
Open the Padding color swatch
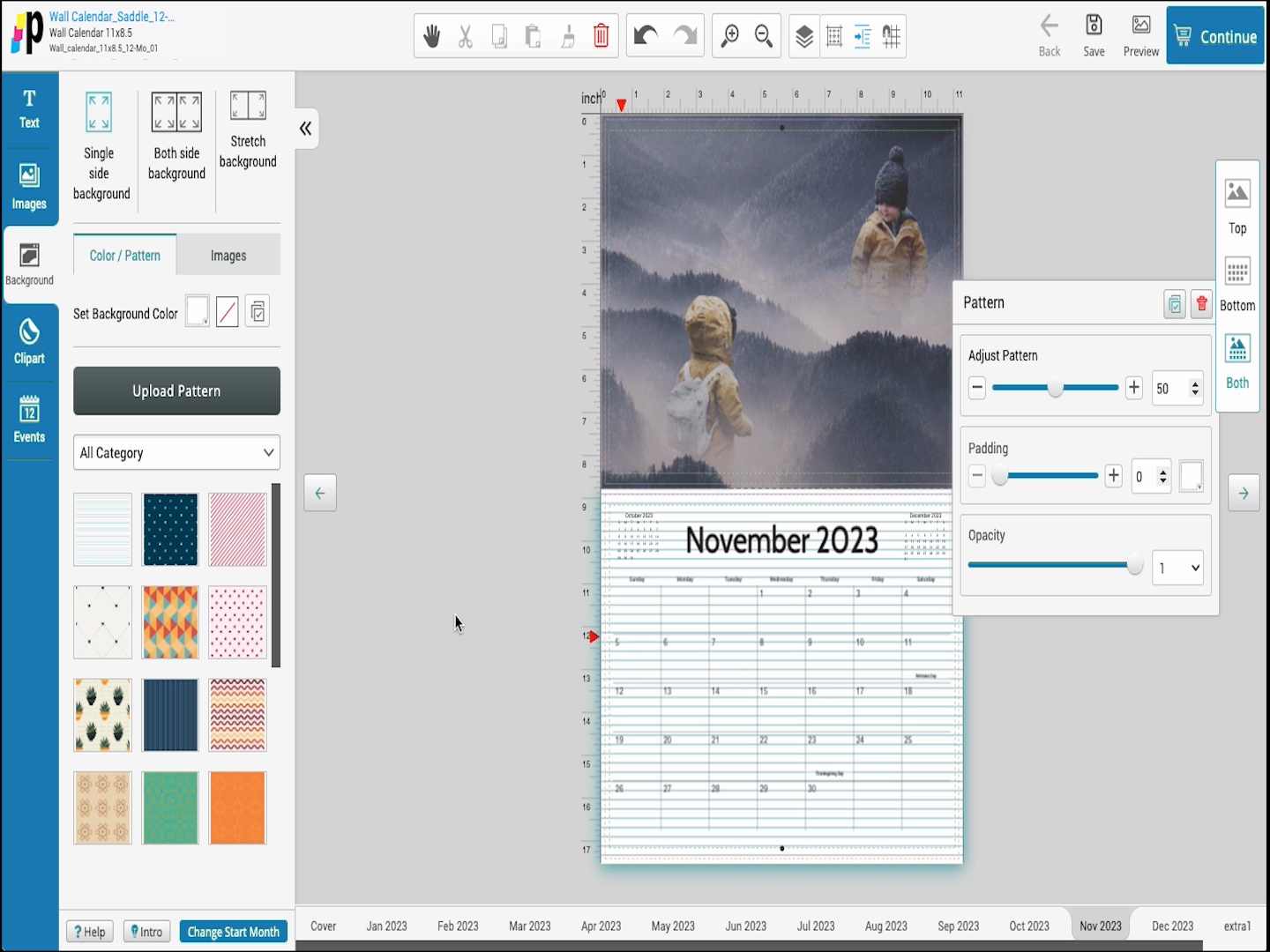pos(1191,476)
